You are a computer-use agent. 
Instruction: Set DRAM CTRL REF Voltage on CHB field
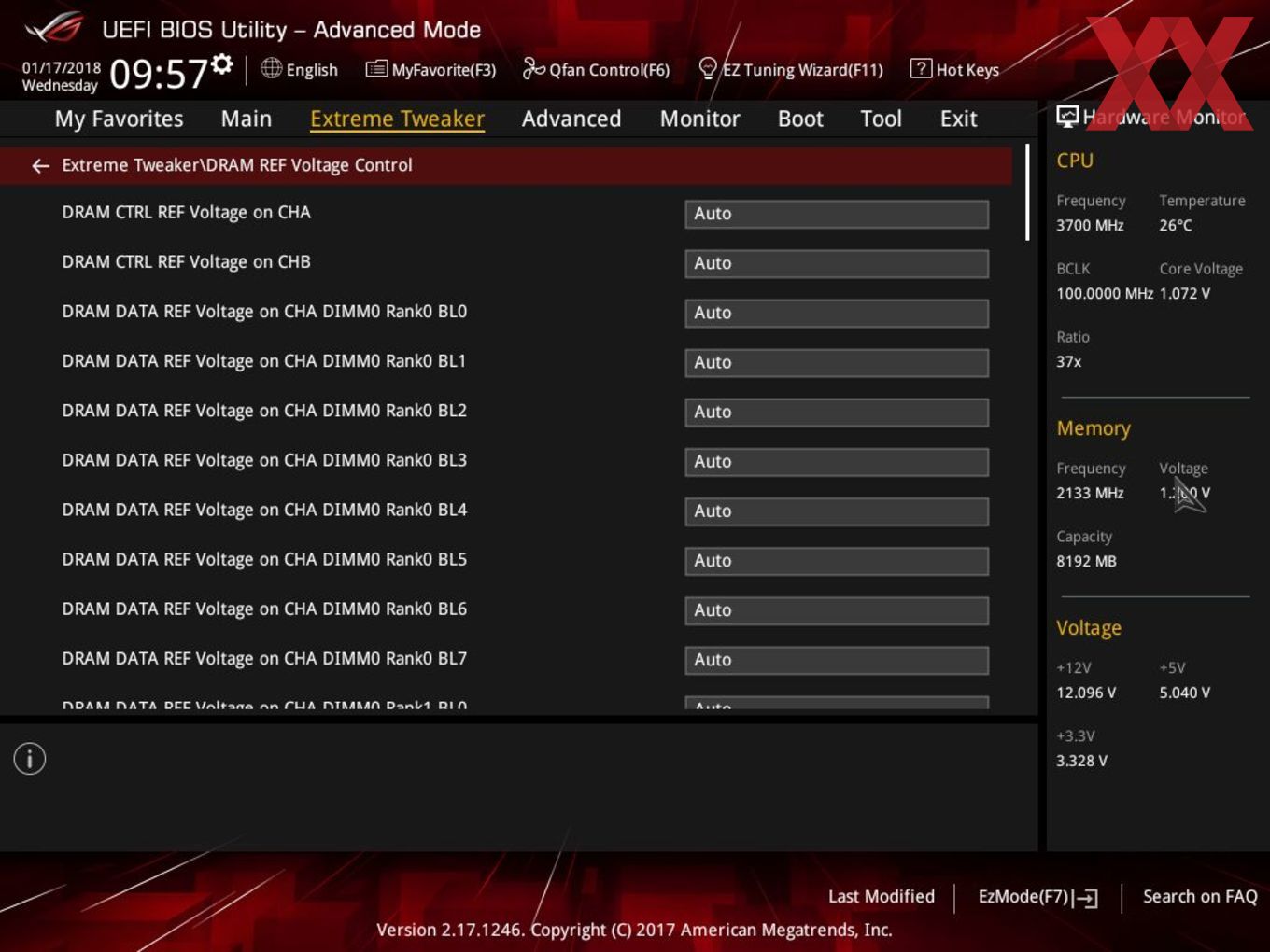[837, 263]
